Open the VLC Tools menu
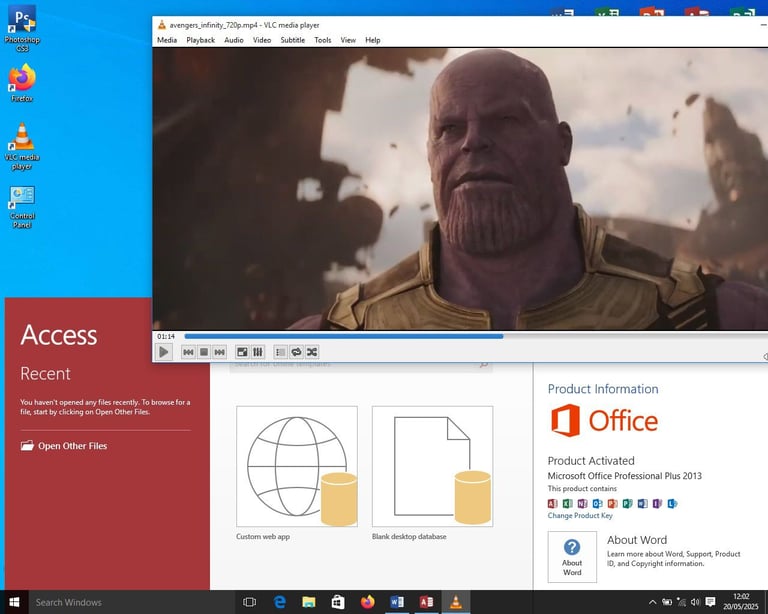Image resolution: width=768 pixels, height=614 pixels. pyautogui.click(x=322, y=40)
